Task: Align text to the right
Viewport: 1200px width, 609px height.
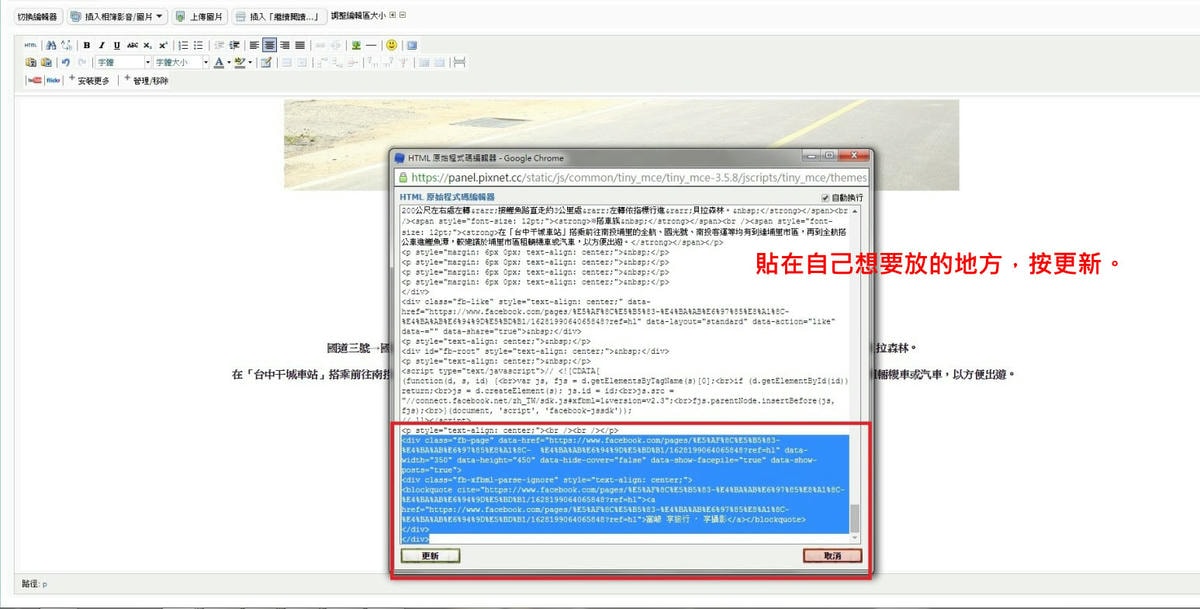Action: 285,45
